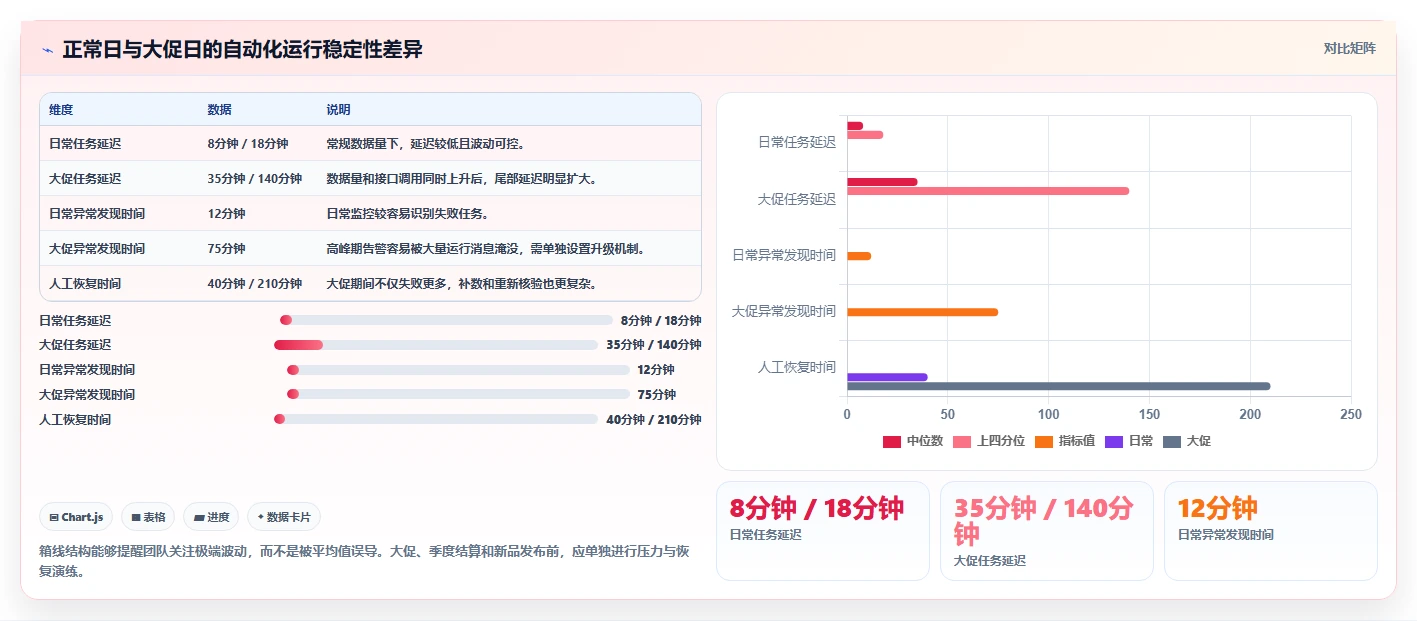Click the purple 日常 bar for 人工恢复时间
The image size is (1417, 621).
pos(887,377)
